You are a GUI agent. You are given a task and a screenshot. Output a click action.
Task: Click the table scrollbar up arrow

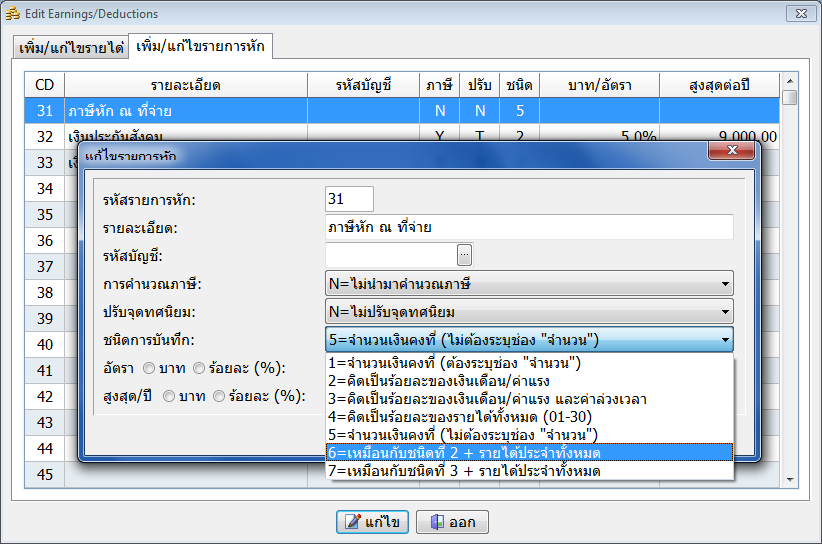click(x=789, y=81)
